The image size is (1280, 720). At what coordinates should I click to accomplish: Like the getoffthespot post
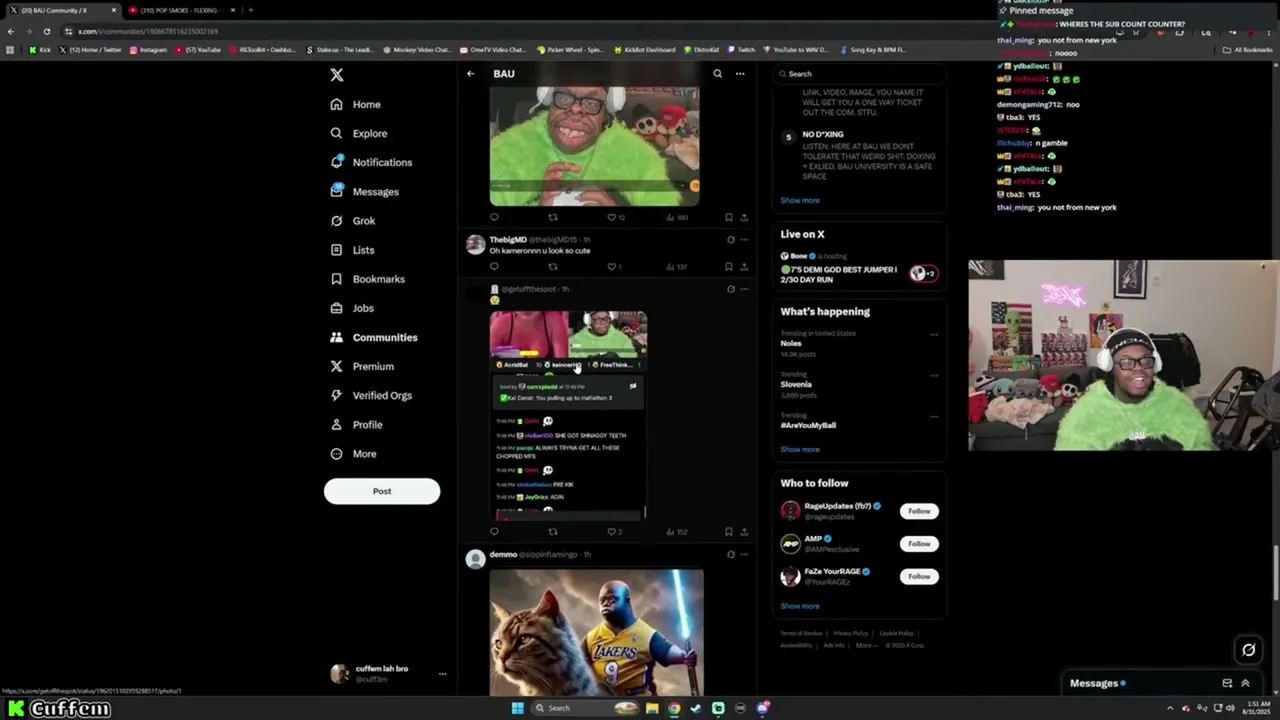pos(612,532)
